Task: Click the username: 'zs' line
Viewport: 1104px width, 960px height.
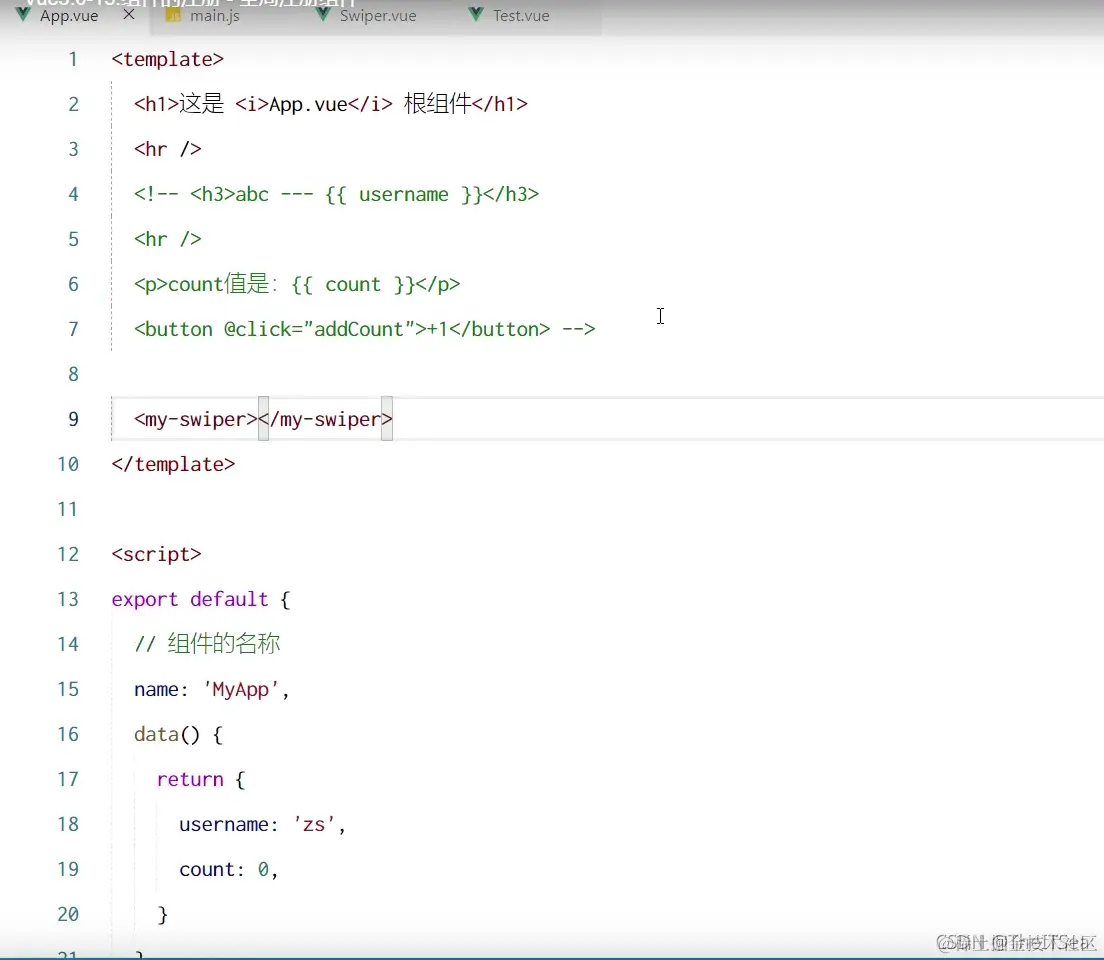Action: click(x=263, y=825)
